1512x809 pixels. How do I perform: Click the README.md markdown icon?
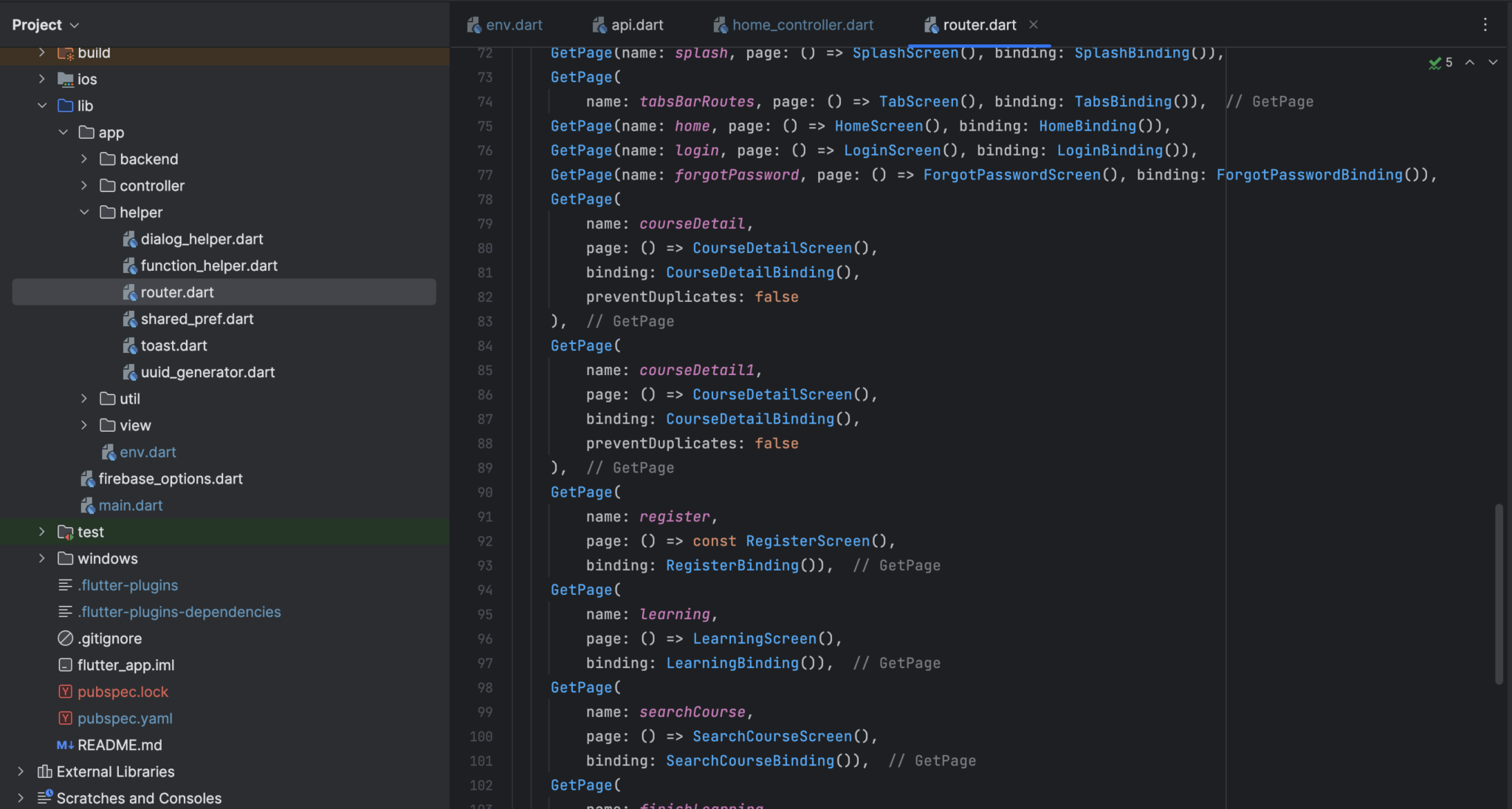click(x=65, y=745)
